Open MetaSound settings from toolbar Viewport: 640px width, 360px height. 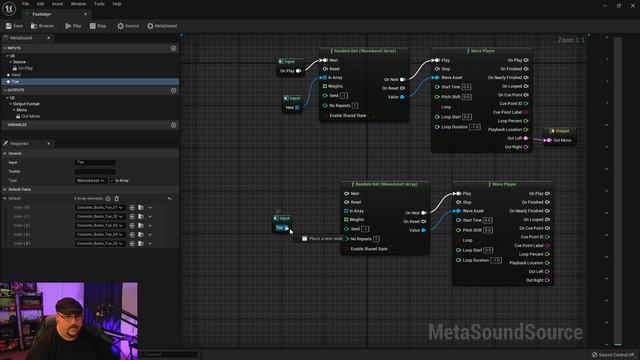click(x=162, y=26)
